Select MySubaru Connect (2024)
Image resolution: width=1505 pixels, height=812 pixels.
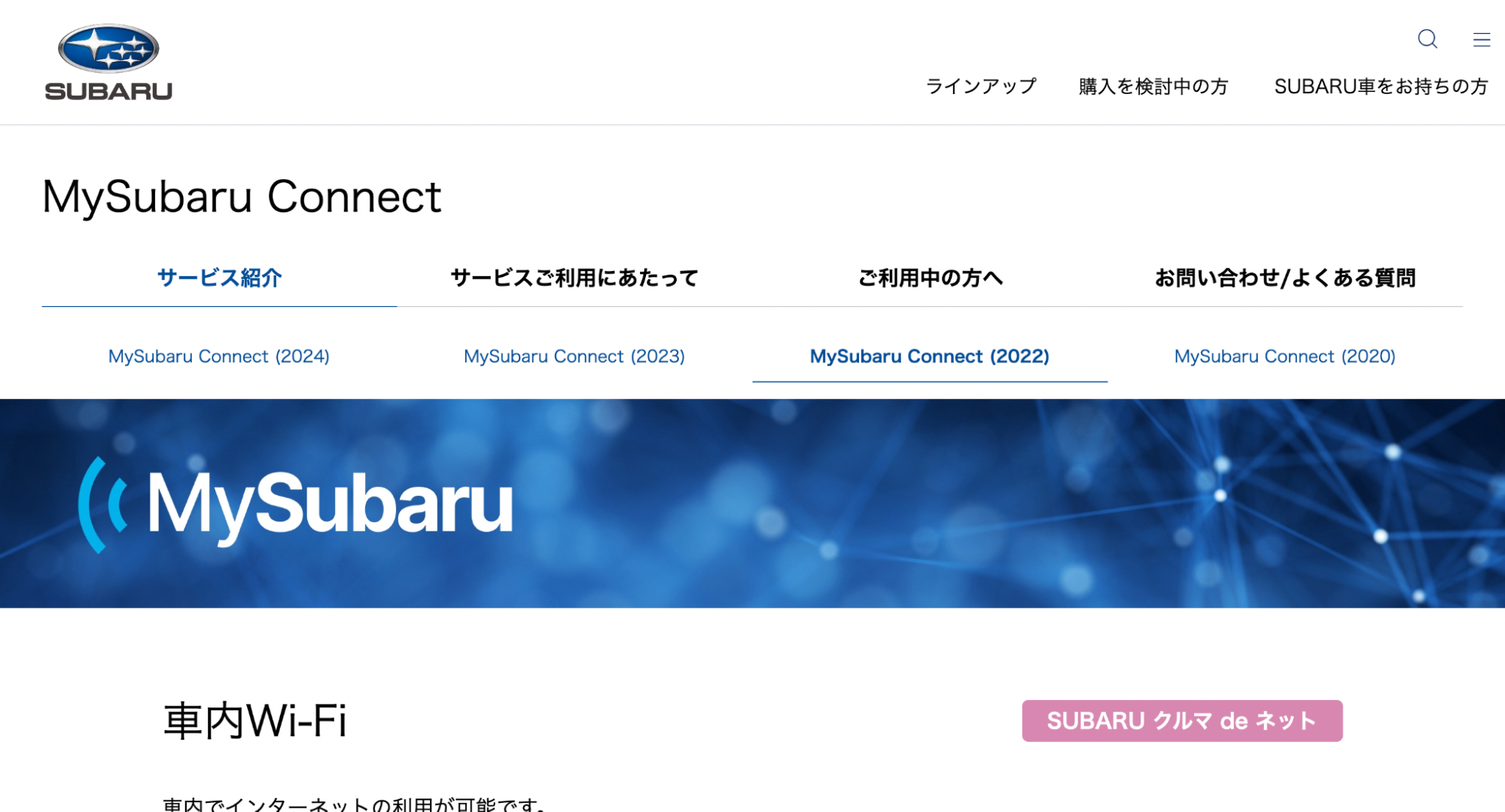pos(218,356)
